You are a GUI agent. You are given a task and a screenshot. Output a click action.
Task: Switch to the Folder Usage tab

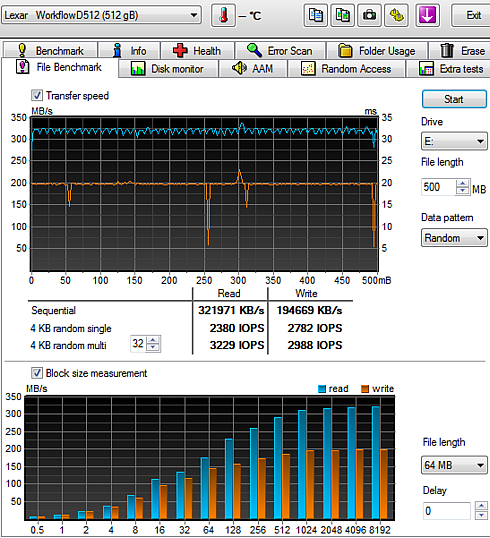coord(377,51)
